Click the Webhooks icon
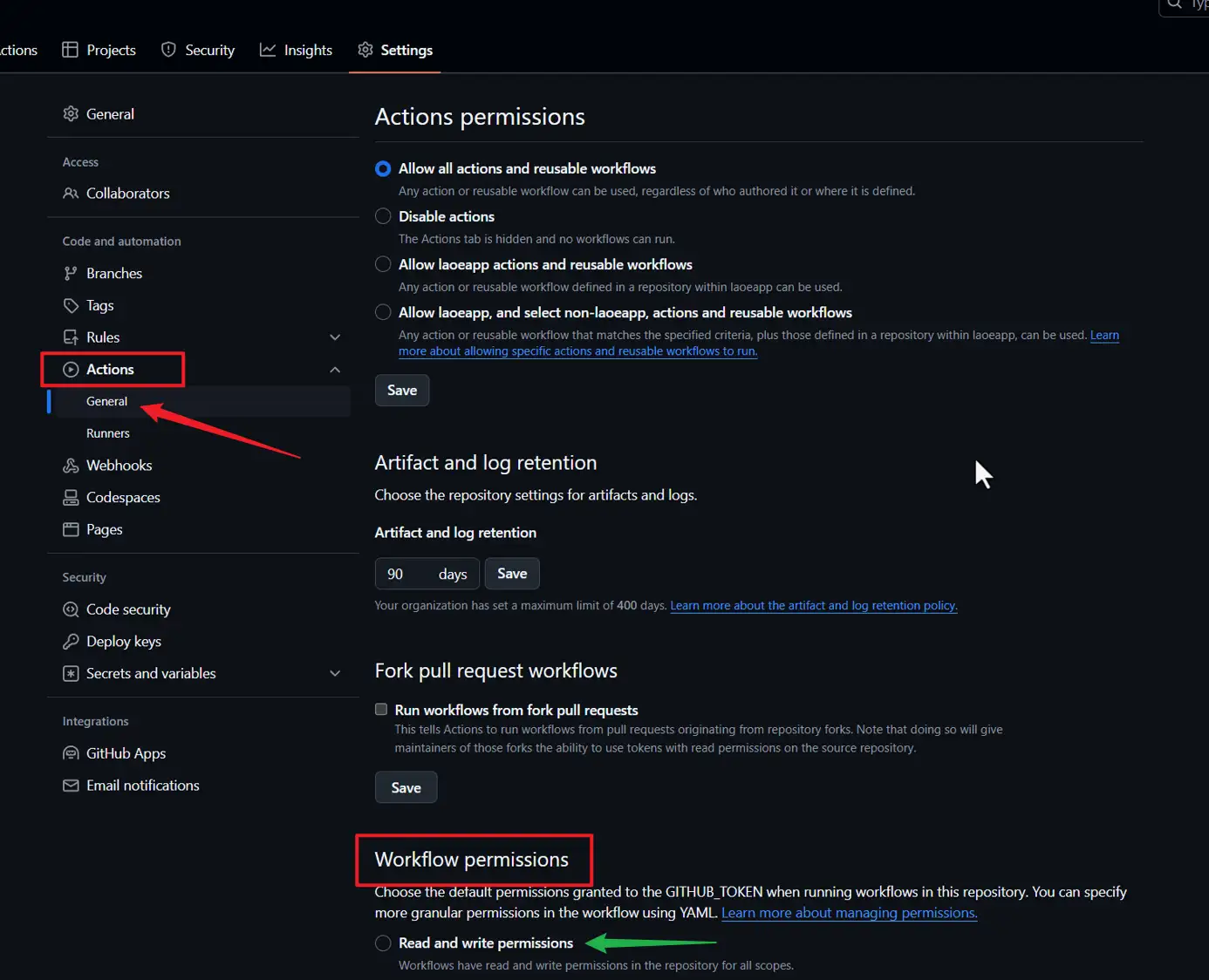 (x=71, y=466)
